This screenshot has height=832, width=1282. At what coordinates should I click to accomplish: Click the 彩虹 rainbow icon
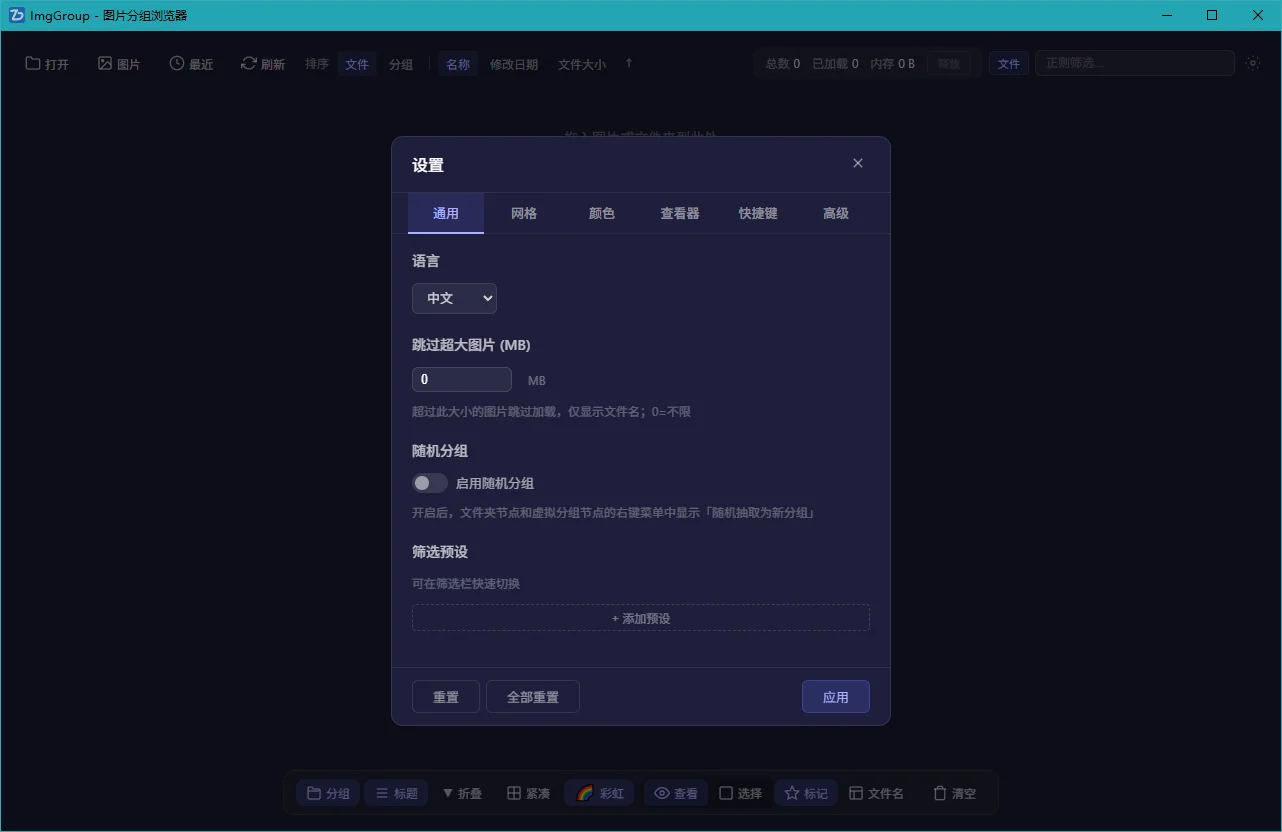[585, 793]
